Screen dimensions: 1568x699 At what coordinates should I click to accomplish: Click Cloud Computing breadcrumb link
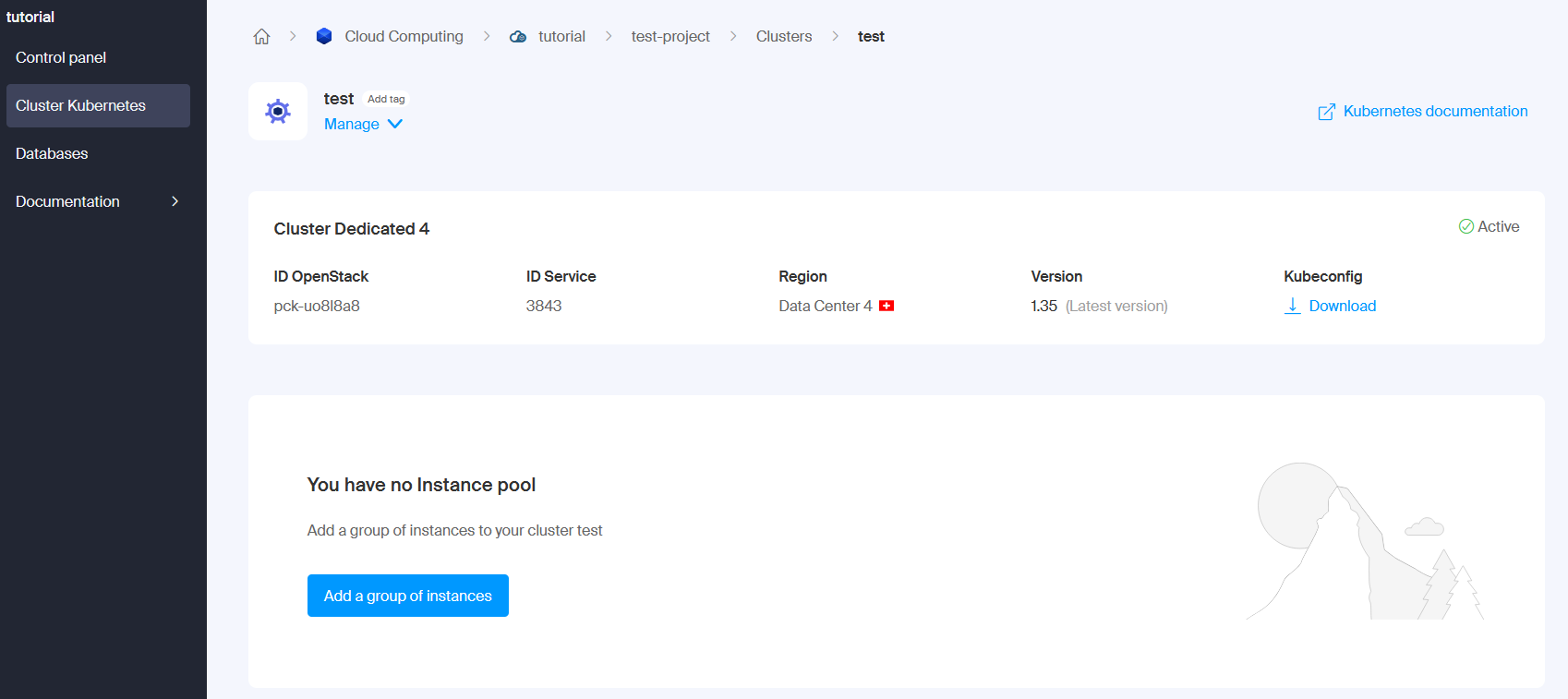point(404,36)
